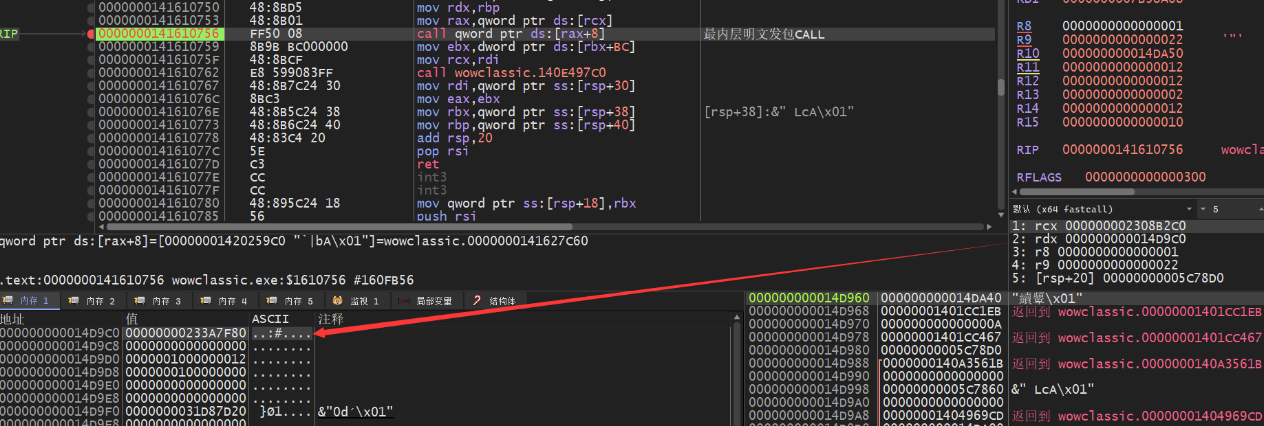Click the [rsp+38] comment in disassembly
The height and width of the screenshot is (426, 1264).
click(x=778, y=111)
